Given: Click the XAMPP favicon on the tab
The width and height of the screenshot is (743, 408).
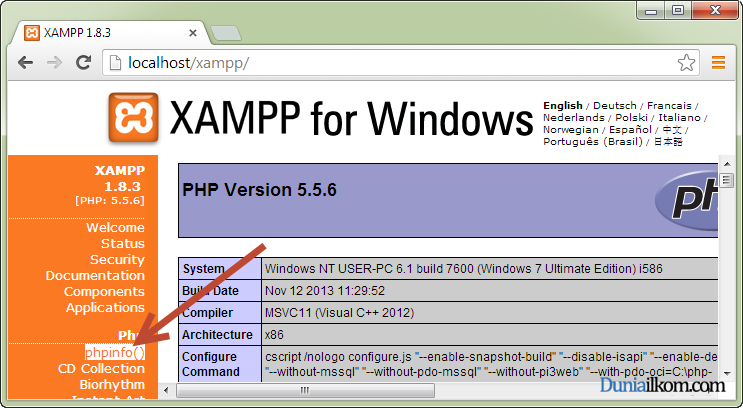Looking at the screenshot, I should coord(32,33).
